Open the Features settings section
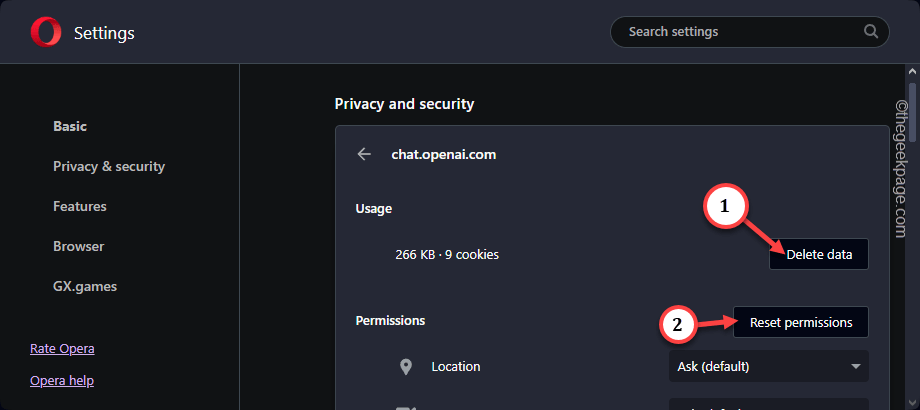Screen dimensions: 920x410 coord(80,206)
